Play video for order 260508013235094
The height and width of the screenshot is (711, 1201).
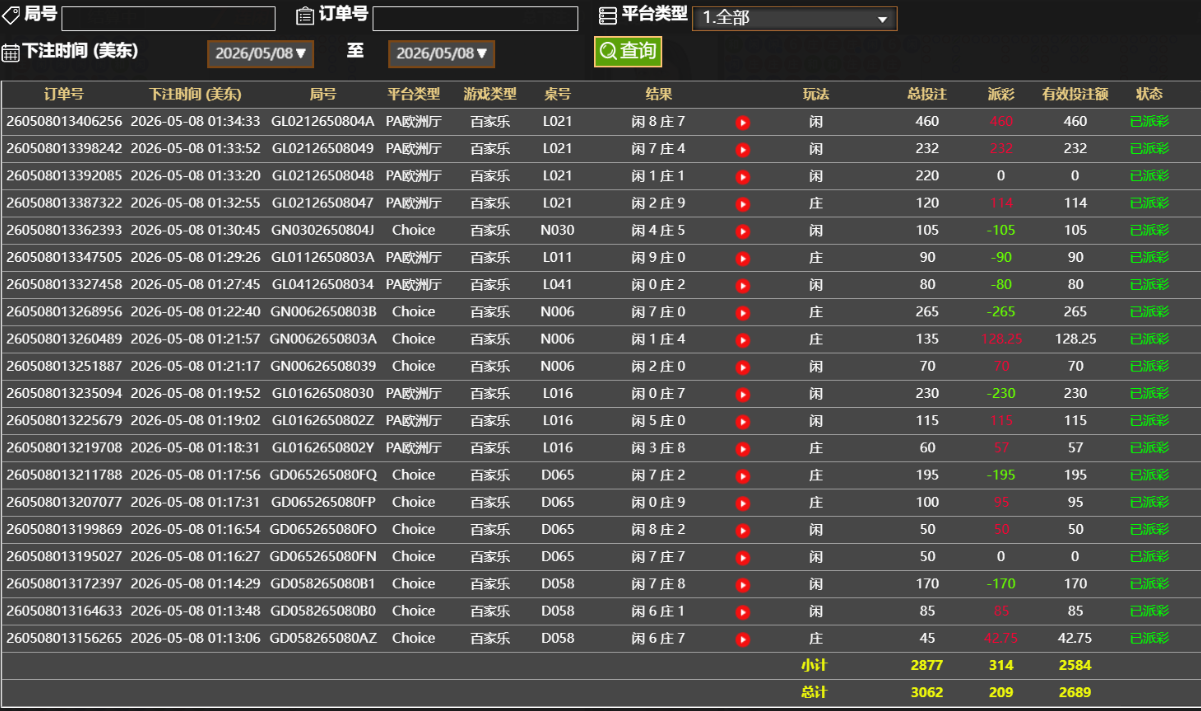(743, 394)
